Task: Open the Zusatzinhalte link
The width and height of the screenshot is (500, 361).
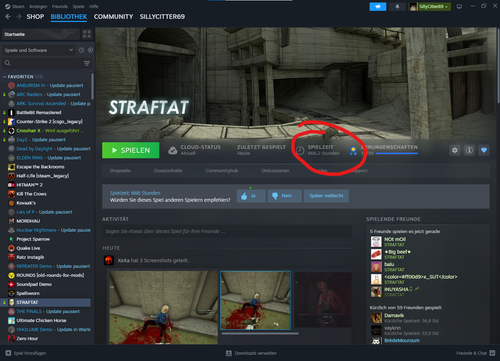Action: click(x=168, y=171)
